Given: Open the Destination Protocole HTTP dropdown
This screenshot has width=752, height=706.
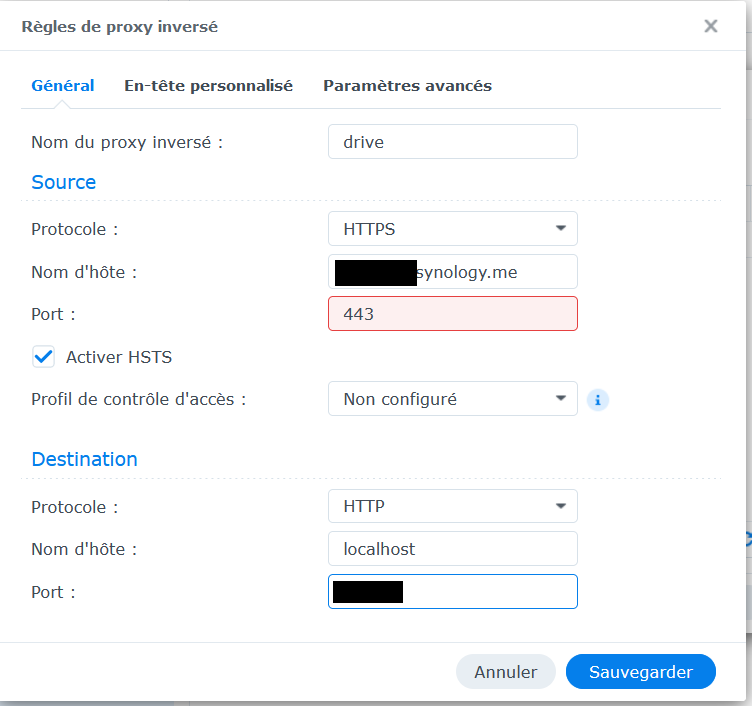Looking at the screenshot, I should (452, 507).
